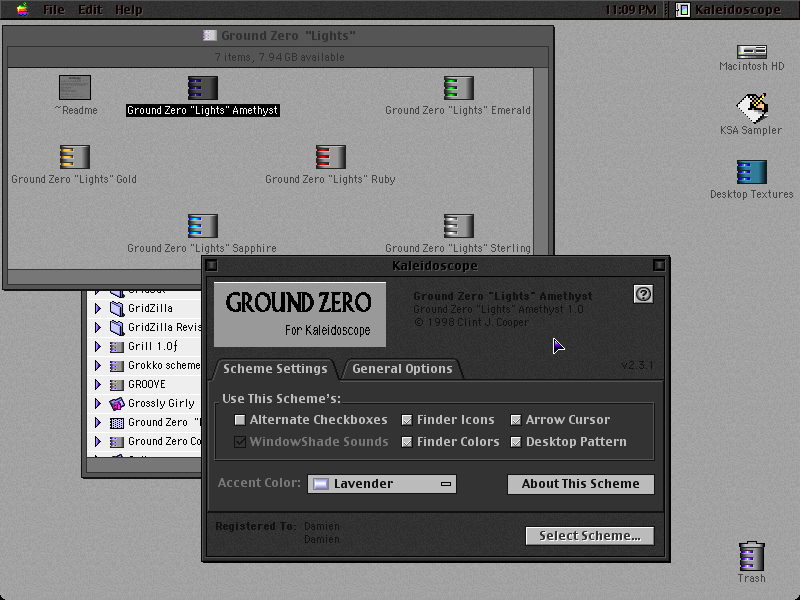
Task: Select the Ground Zero "Lights" Emerald scheme icon
Action: [x=459, y=88]
